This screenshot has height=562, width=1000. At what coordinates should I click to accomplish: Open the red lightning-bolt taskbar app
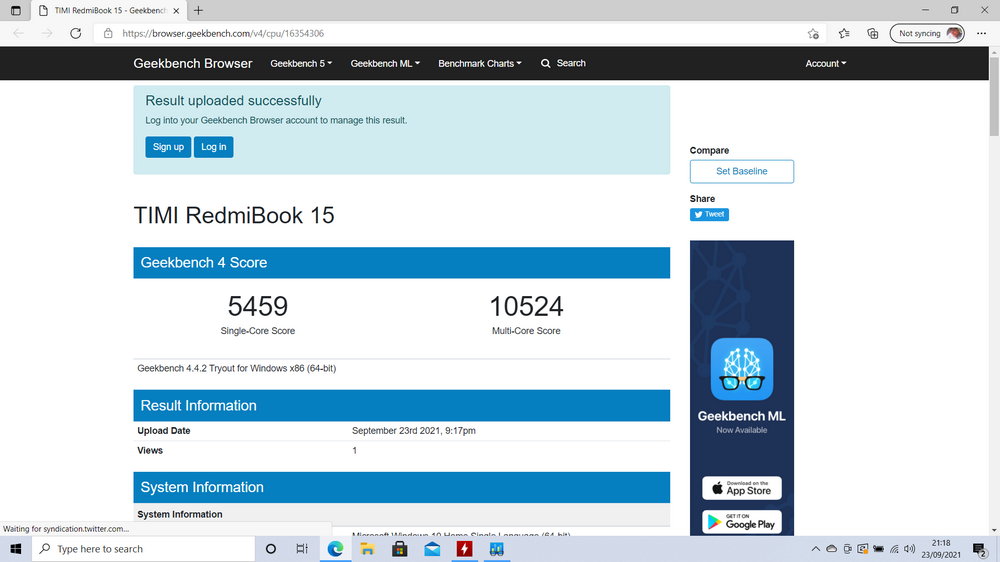464,549
